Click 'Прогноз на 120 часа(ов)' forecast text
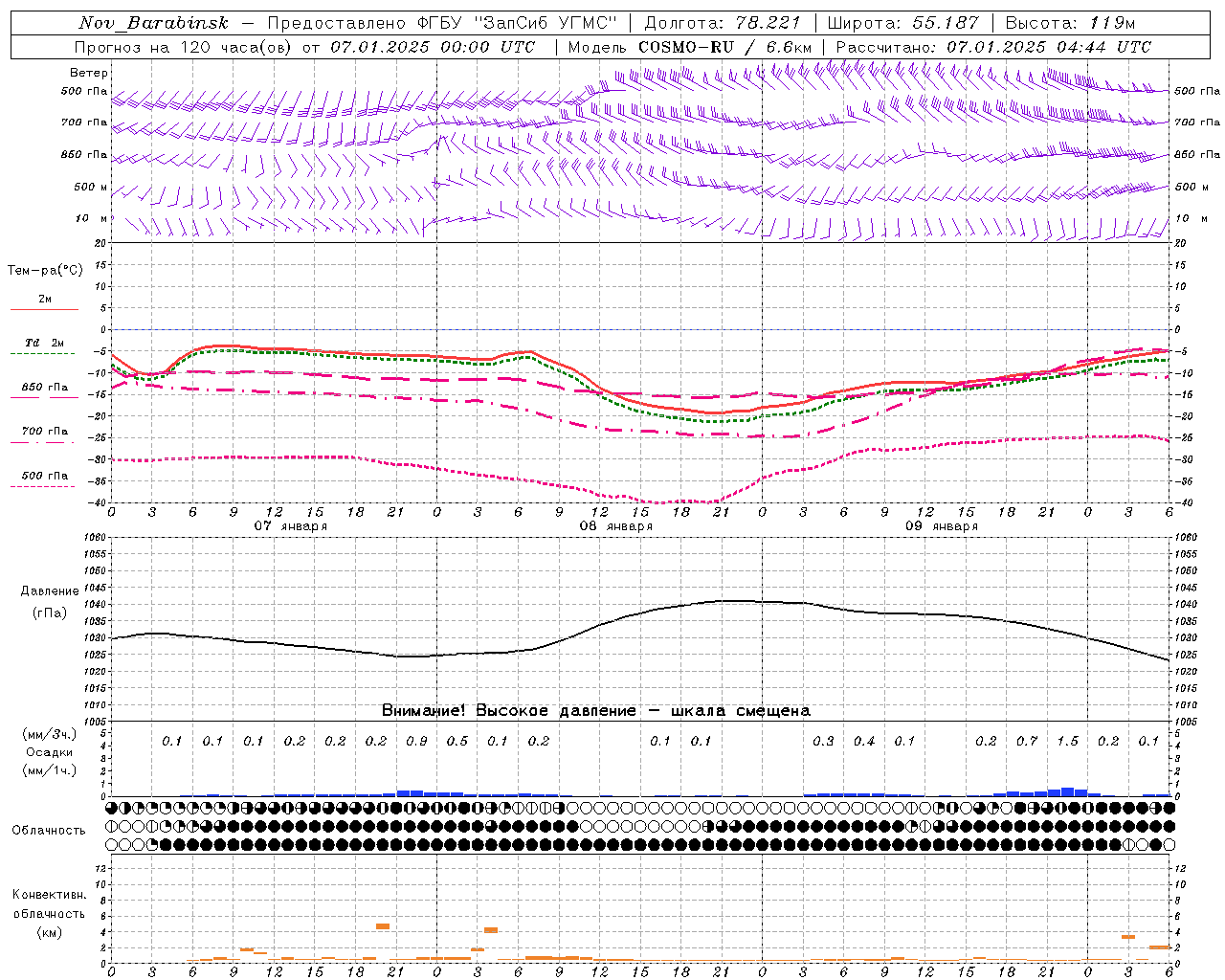1225x980 pixels. [x=184, y=47]
